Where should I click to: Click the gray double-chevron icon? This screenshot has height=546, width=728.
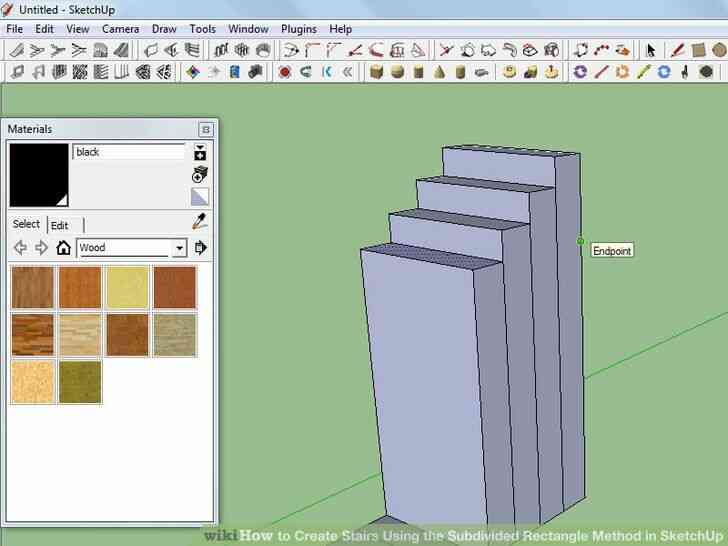point(347,72)
